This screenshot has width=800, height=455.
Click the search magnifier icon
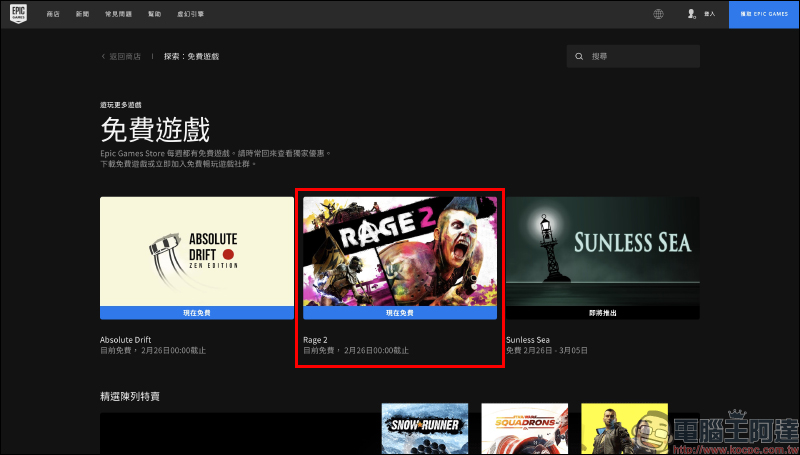(x=580, y=57)
